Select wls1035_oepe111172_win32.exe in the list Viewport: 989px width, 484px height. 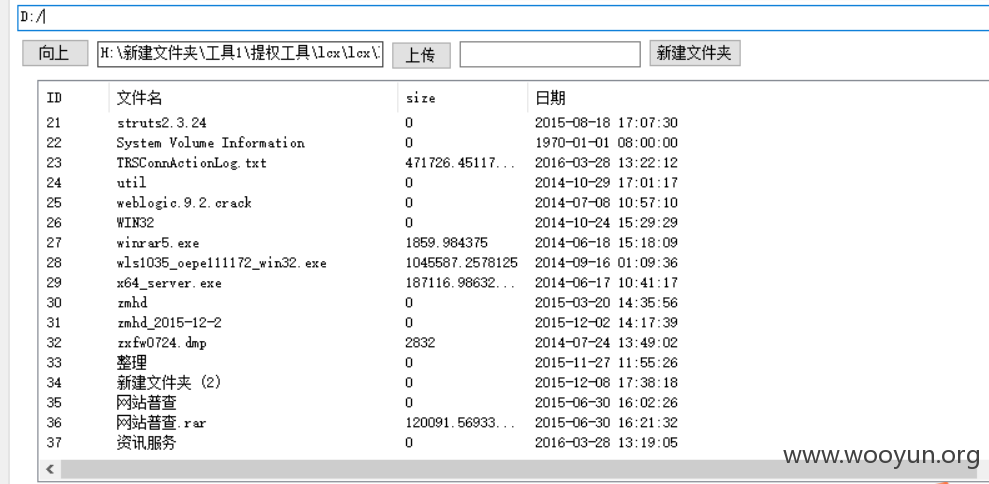pyautogui.click(x=221, y=263)
